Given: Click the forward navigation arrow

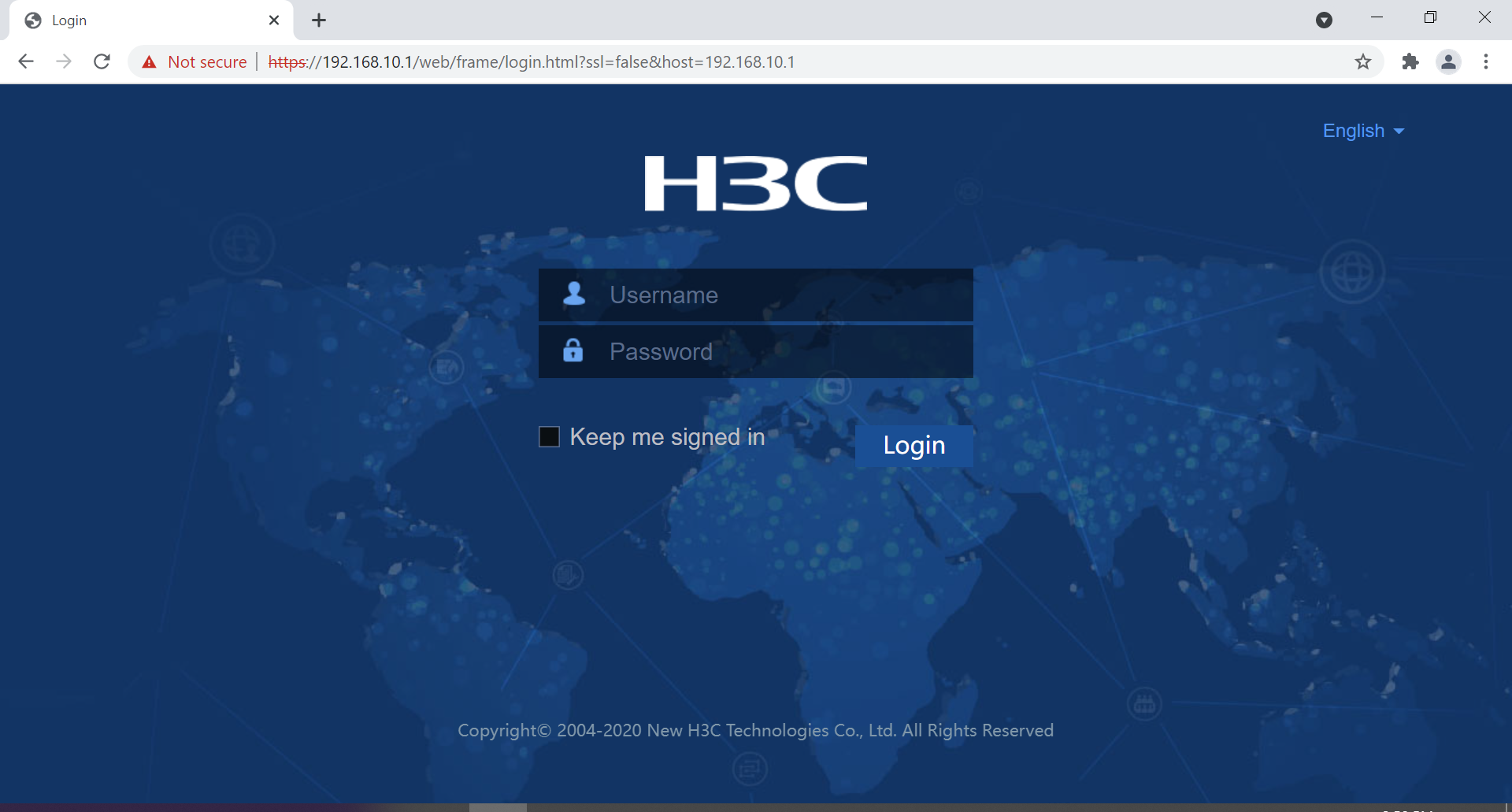Looking at the screenshot, I should point(64,61).
